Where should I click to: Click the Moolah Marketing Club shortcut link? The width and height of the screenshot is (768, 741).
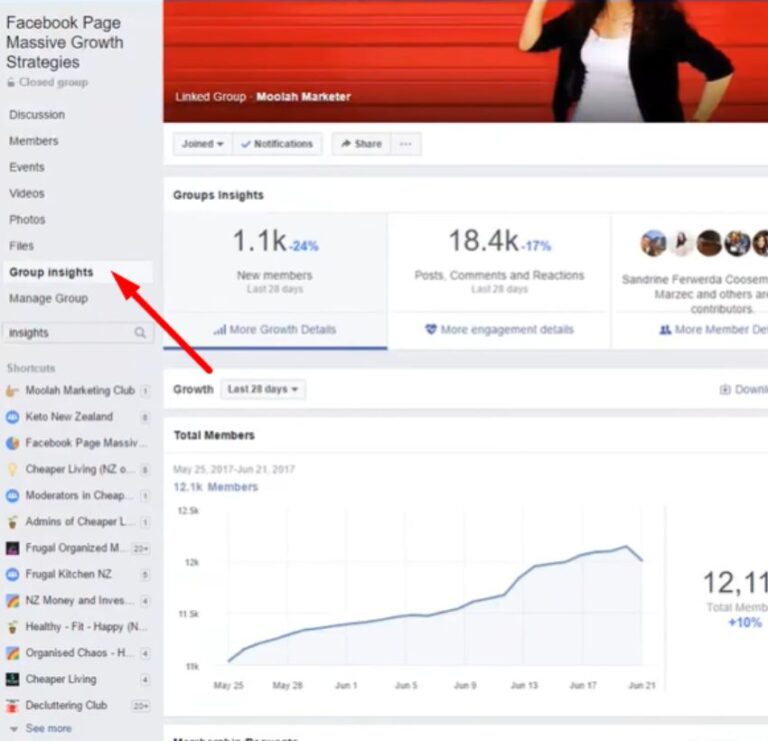coord(80,391)
